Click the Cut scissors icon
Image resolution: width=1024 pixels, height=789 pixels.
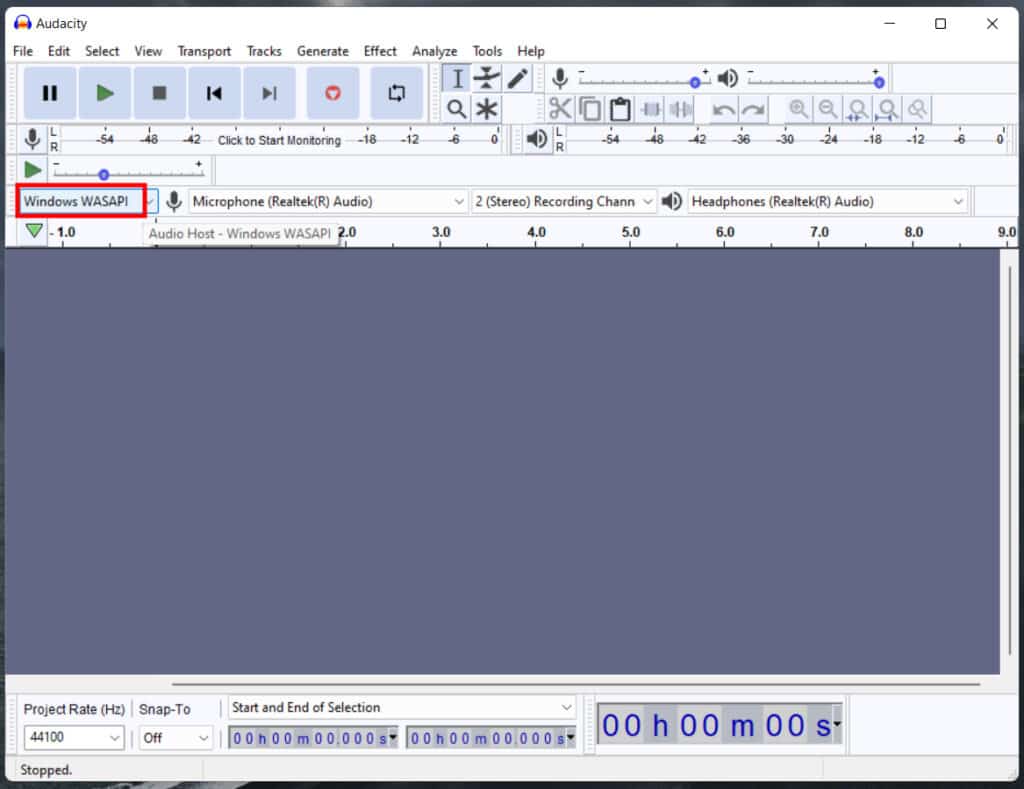[560, 109]
